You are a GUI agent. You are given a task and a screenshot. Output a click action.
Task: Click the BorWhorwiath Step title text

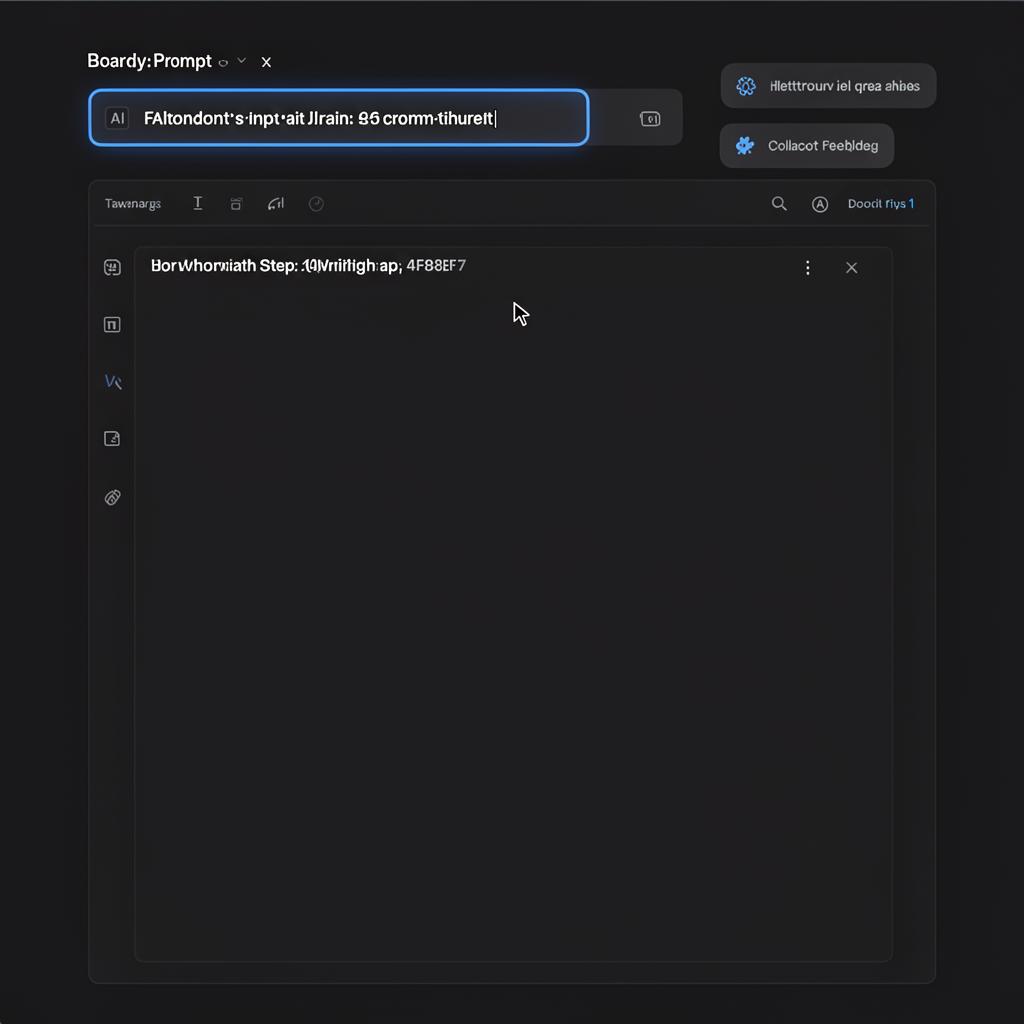pyautogui.click(x=276, y=266)
